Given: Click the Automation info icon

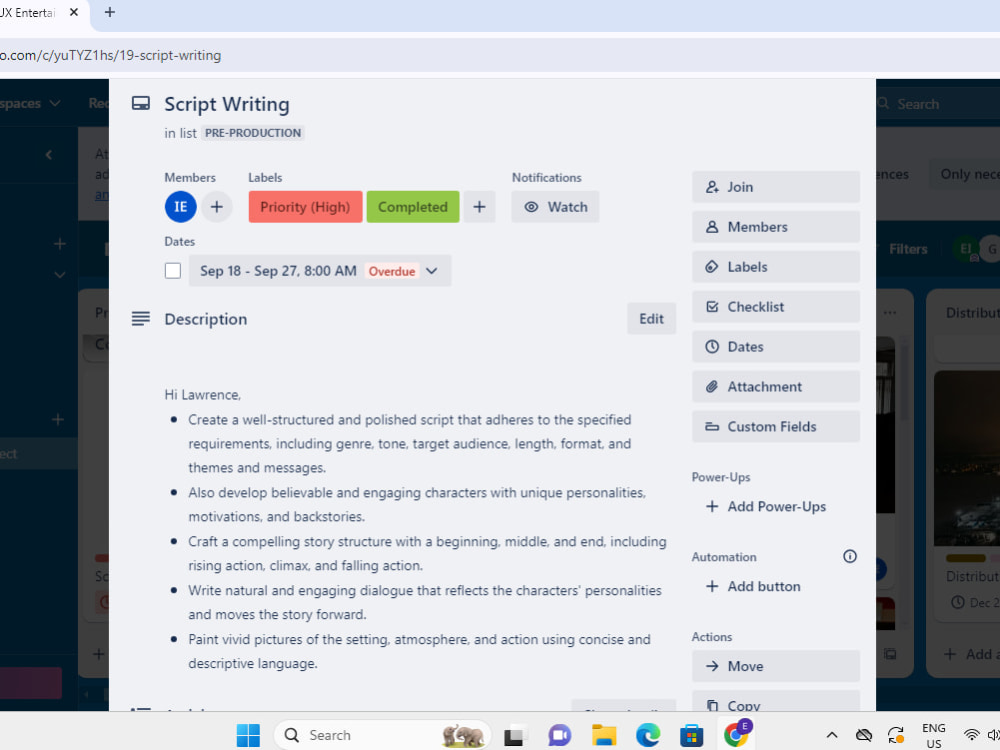Looking at the screenshot, I should coord(849,556).
